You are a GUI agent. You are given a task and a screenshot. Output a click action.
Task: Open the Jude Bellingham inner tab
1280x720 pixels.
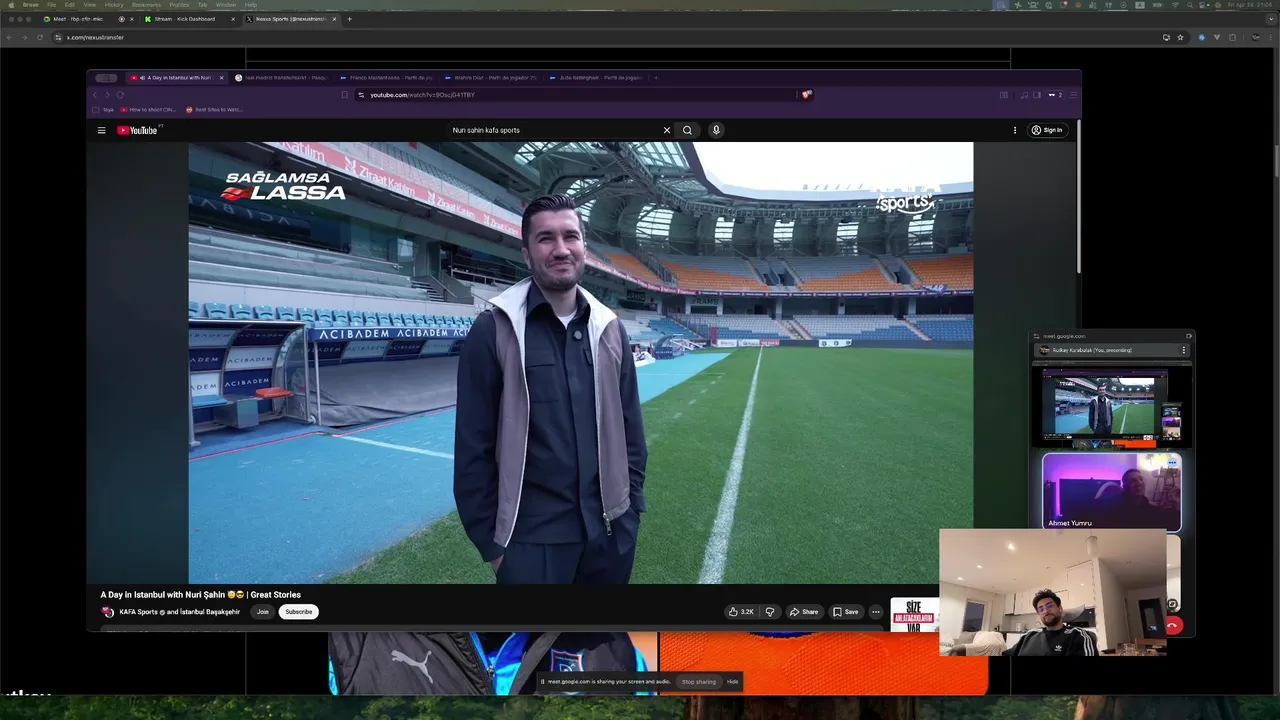(x=595, y=77)
